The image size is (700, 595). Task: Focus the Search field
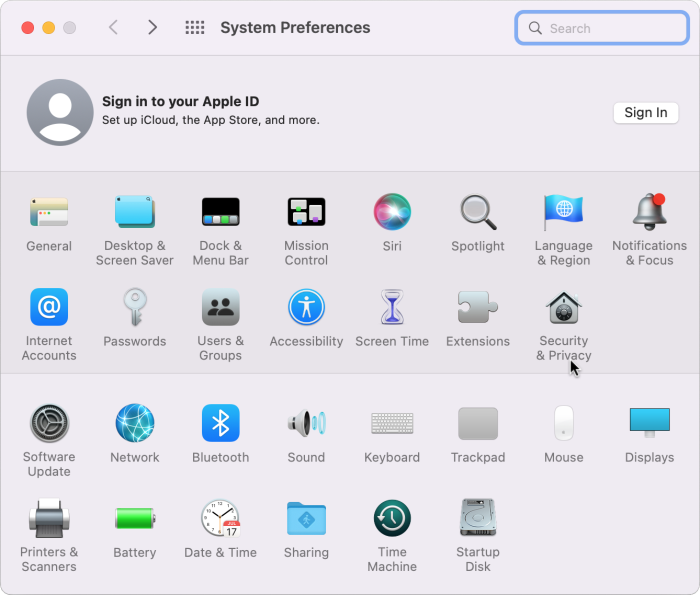pos(602,28)
